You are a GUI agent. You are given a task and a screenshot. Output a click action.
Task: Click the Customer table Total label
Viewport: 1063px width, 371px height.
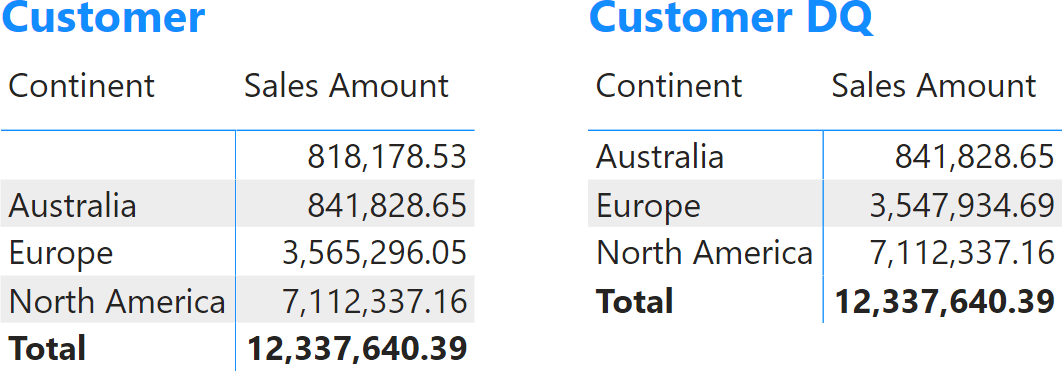point(47,348)
